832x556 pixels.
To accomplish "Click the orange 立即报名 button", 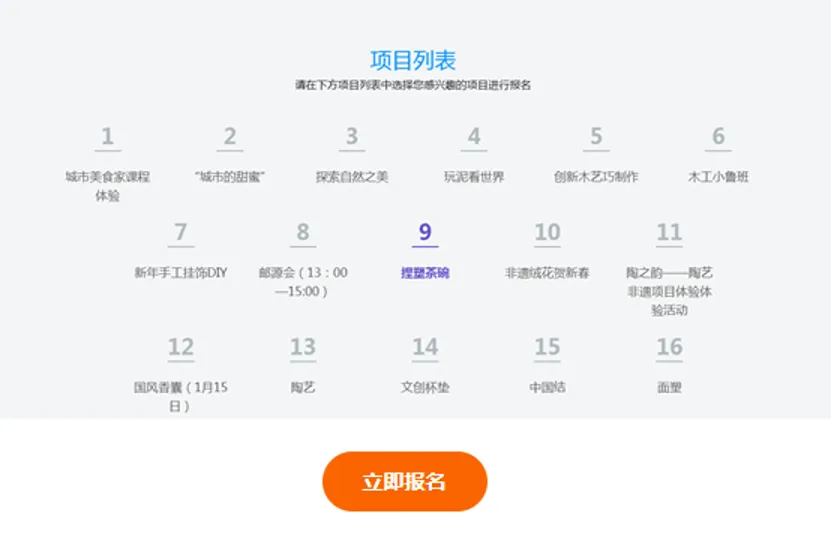I will [x=404, y=481].
